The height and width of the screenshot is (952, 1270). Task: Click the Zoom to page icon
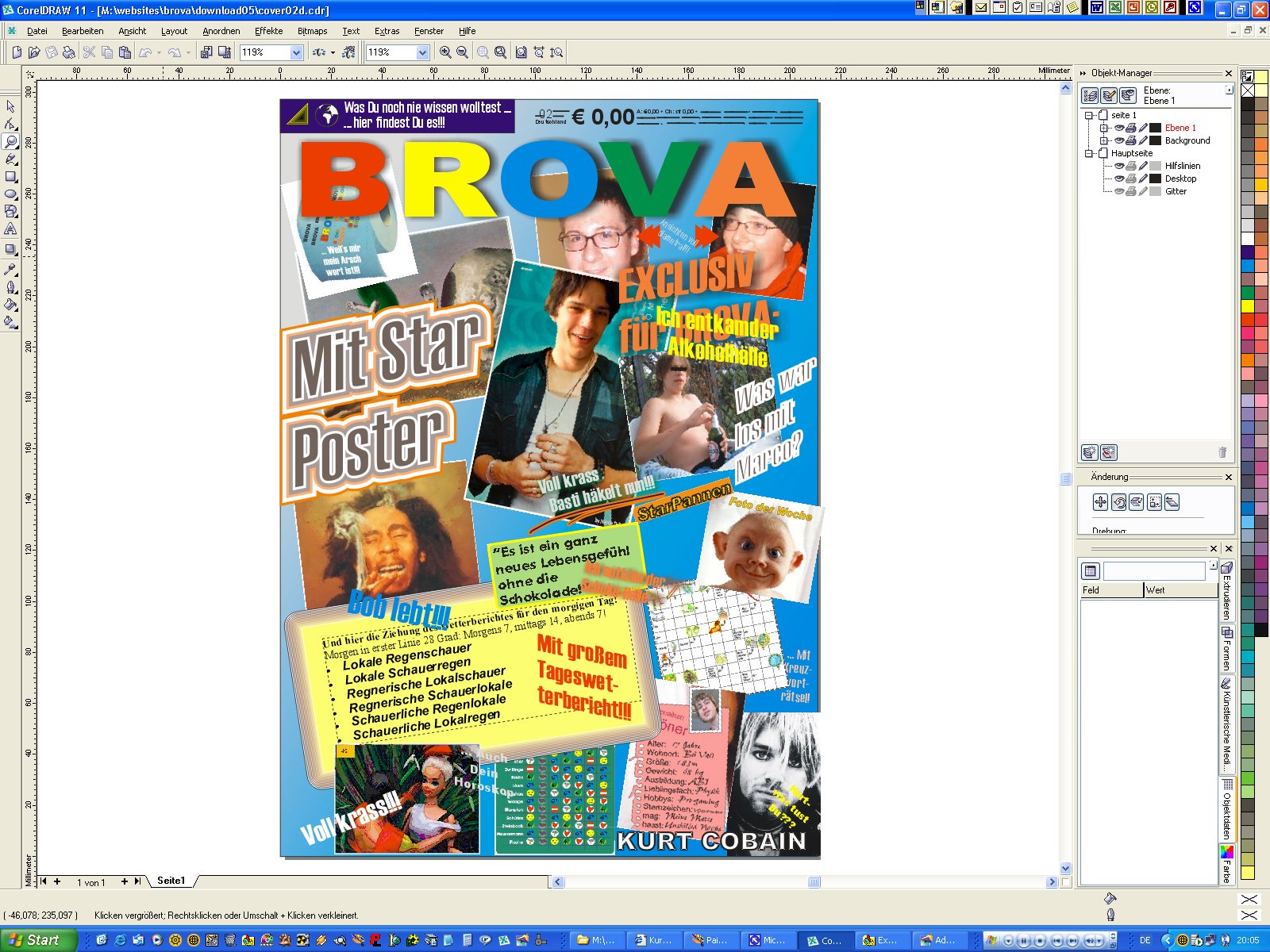tap(521, 52)
